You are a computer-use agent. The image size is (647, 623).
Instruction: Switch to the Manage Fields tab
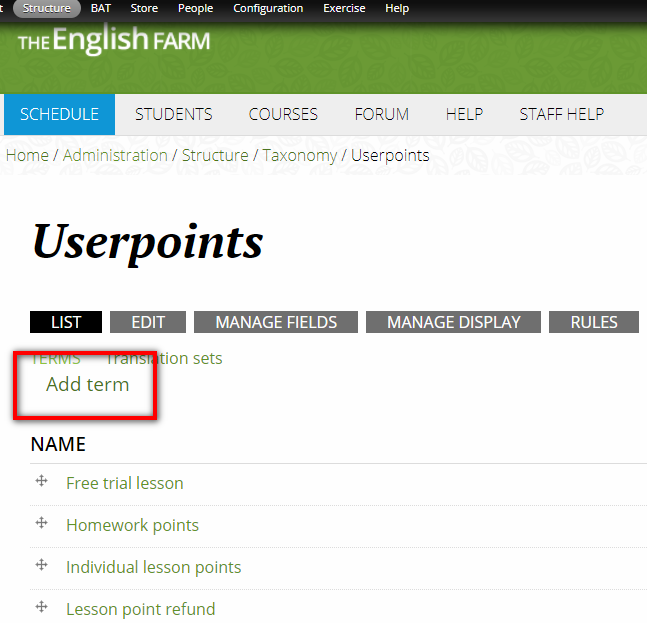click(x=276, y=322)
